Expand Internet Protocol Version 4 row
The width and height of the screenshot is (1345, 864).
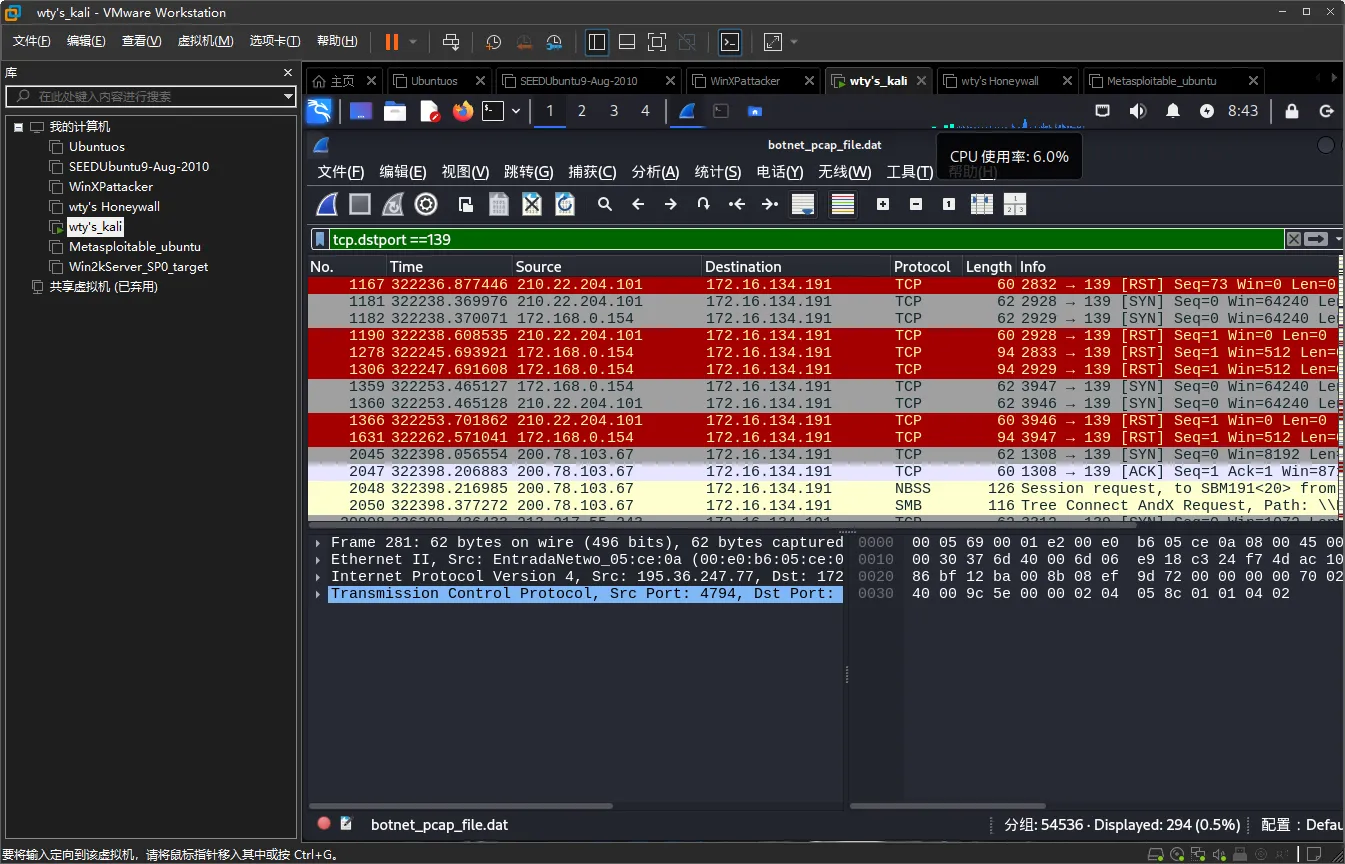pos(319,577)
